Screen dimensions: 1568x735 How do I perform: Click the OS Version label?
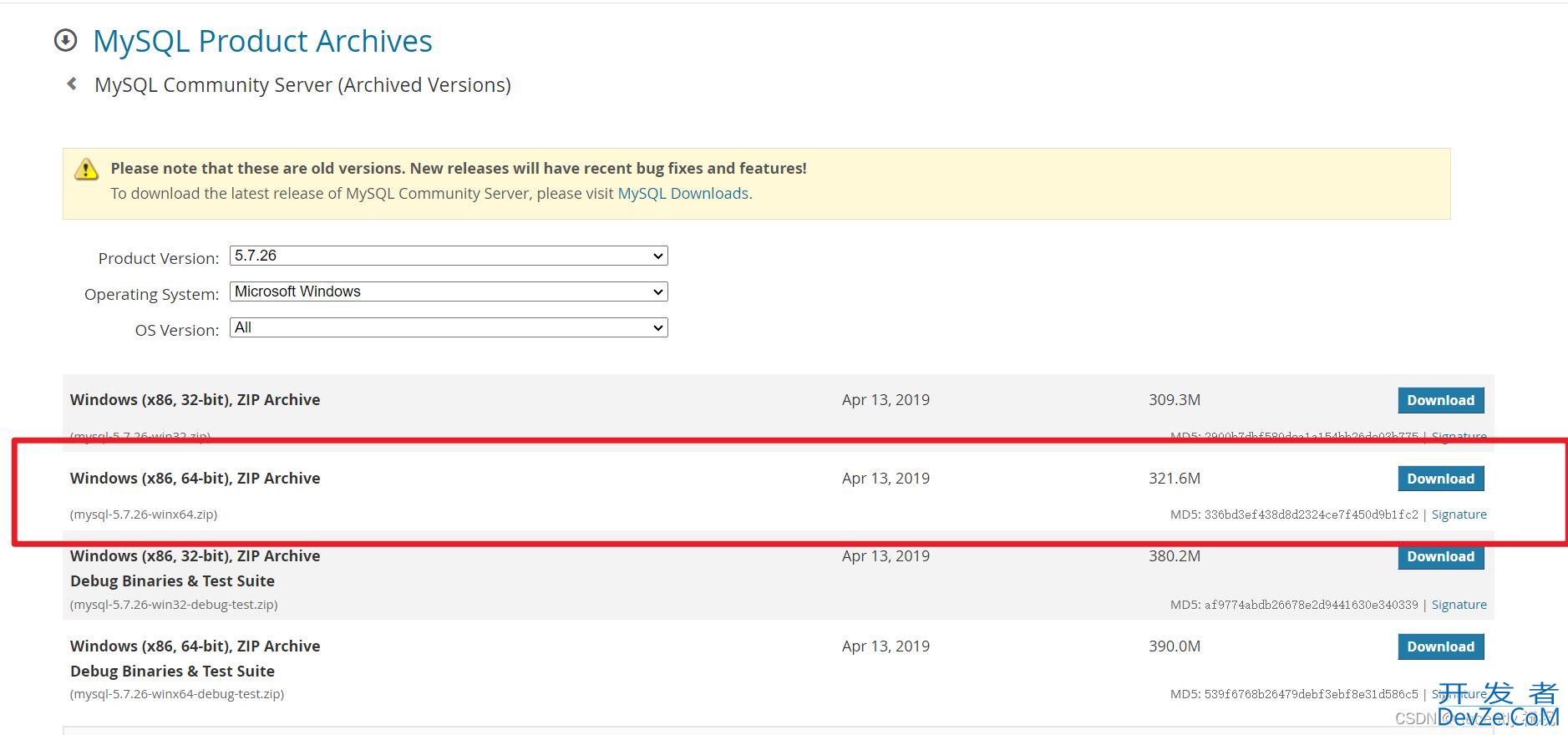177,330
